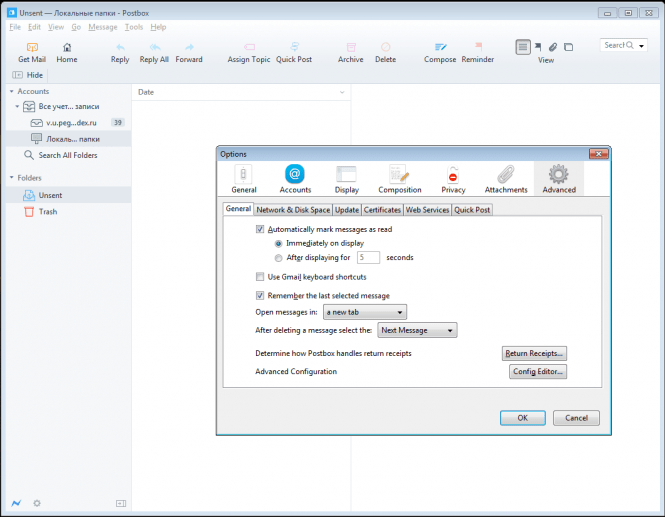Image resolution: width=665 pixels, height=517 pixels.
Task: Select Immediately on display radio
Action: tap(278, 243)
